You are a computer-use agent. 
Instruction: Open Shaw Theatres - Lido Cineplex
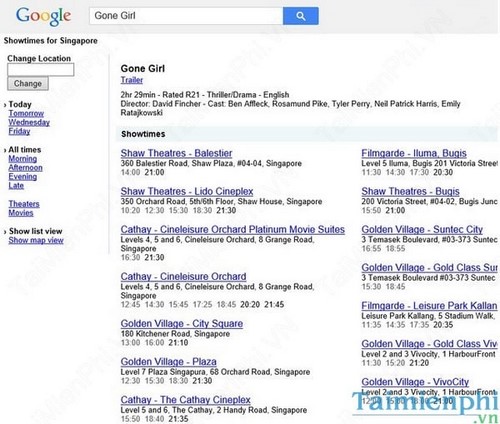187,191
